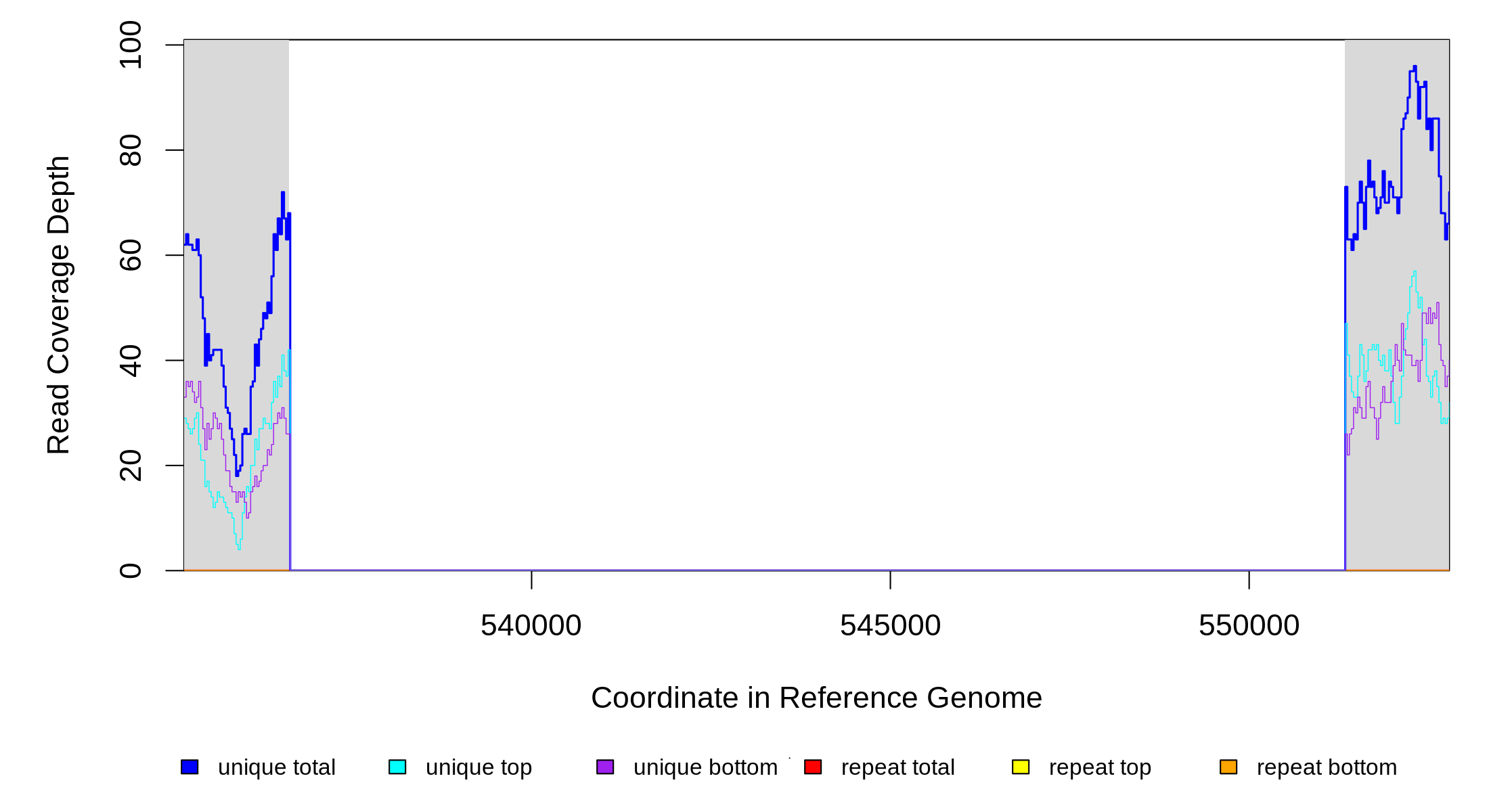1489x812 pixels.
Task: Click the 'repeat top' legend text
Action: pyautogui.click(x=1100, y=767)
